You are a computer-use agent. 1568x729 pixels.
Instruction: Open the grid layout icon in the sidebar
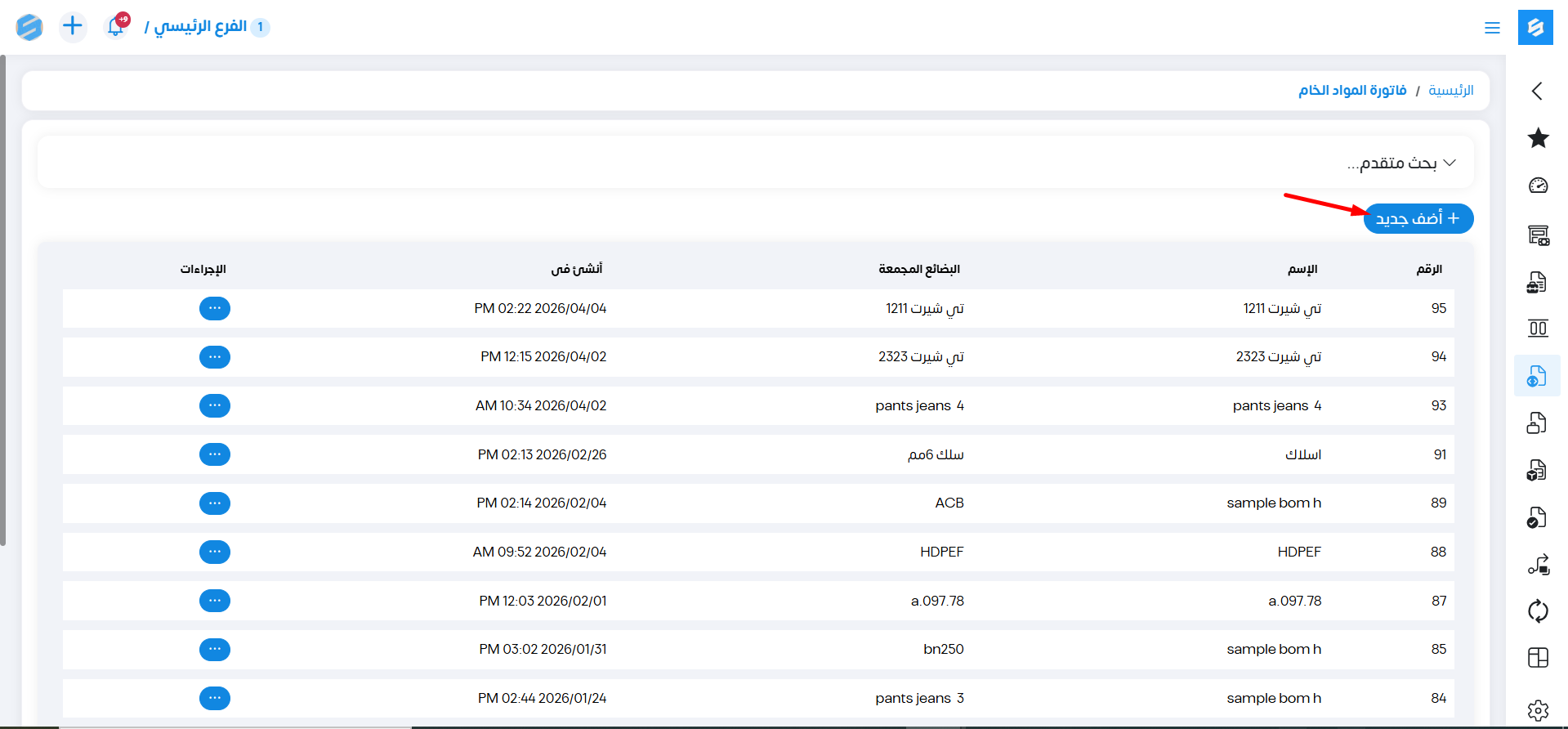(1538, 658)
